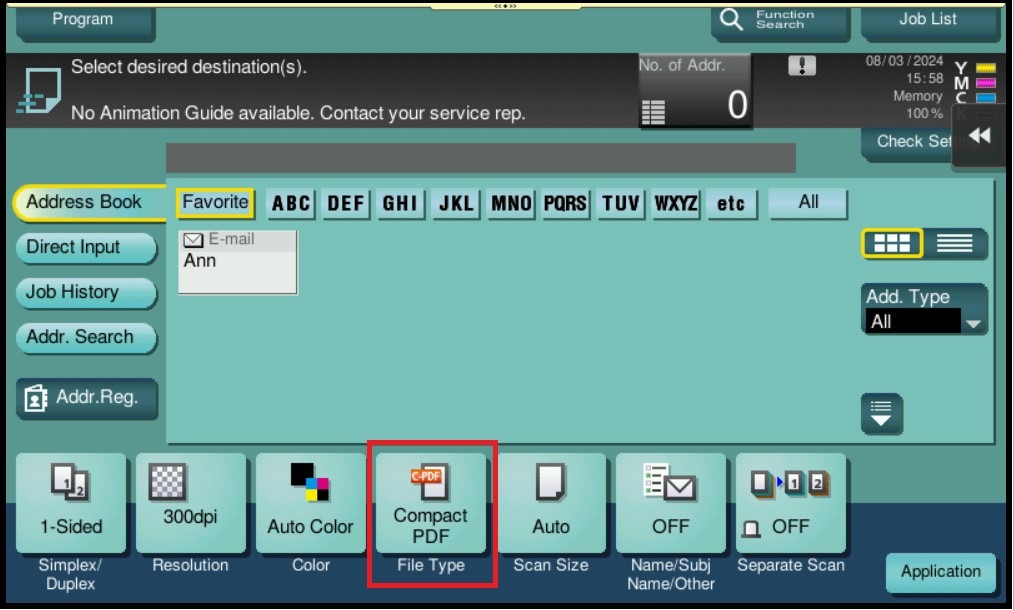Open the scroll-down list menu button

[x=881, y=412]
